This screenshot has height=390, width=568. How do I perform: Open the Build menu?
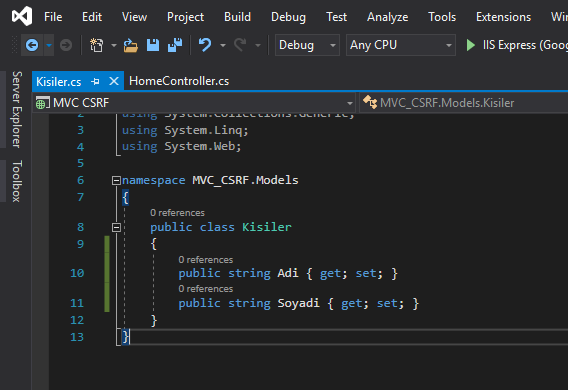tap(237, 17)
